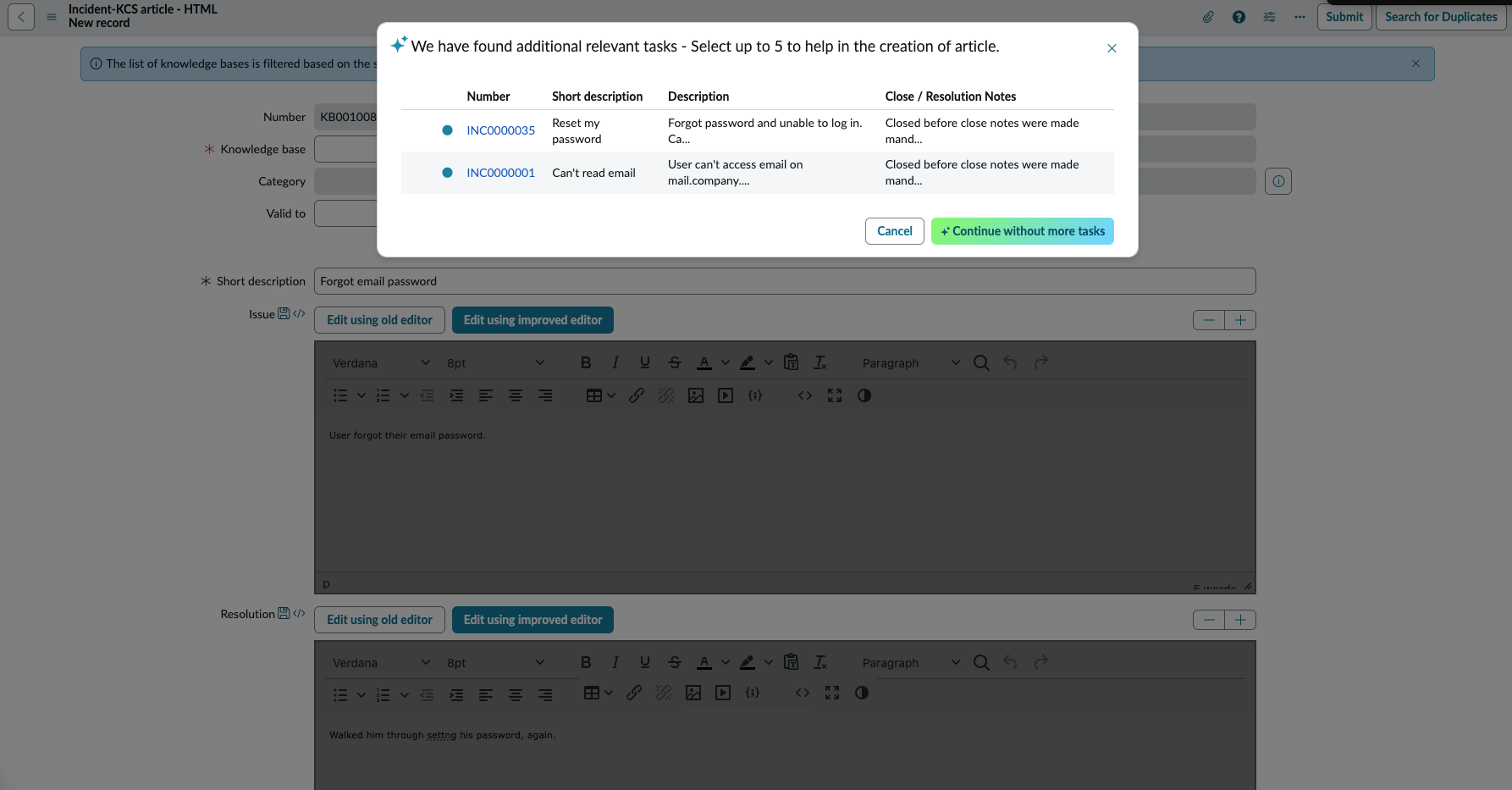Toggle HTML view icon next to Issue label
This screenshot has height=790, width=1512.
click(299, 313)
